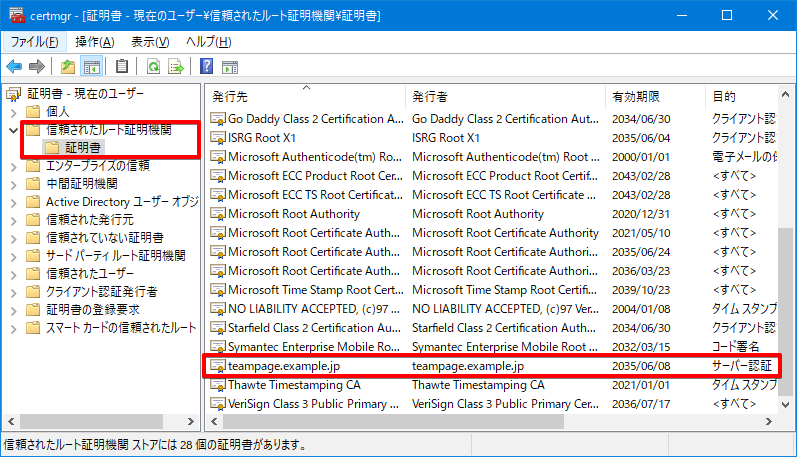Sort by the 発行先 column header
797x457 pixels.
coord(306,97)
